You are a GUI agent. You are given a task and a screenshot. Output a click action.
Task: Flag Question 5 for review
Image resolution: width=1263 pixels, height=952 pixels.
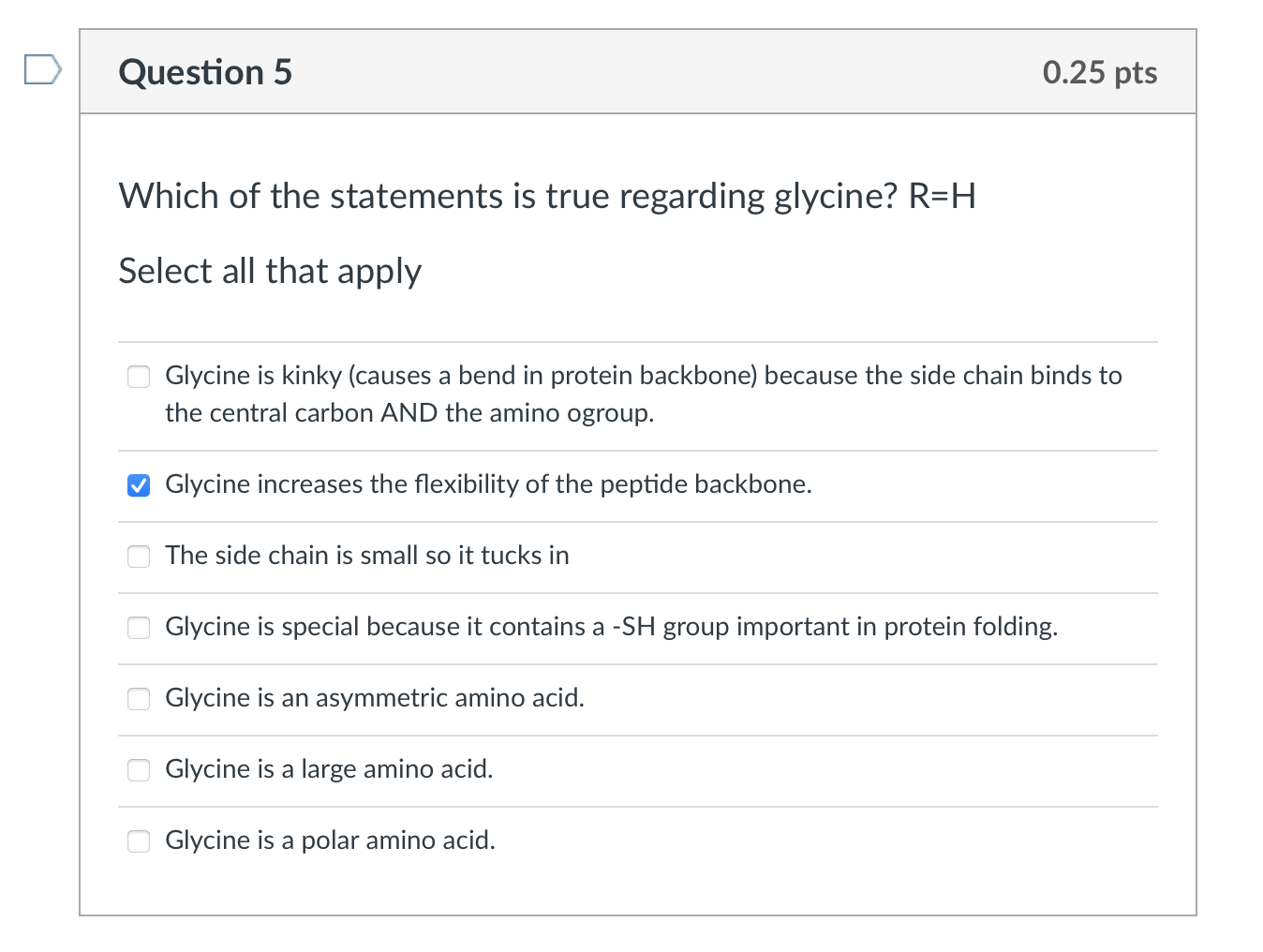tap(42, 70)
